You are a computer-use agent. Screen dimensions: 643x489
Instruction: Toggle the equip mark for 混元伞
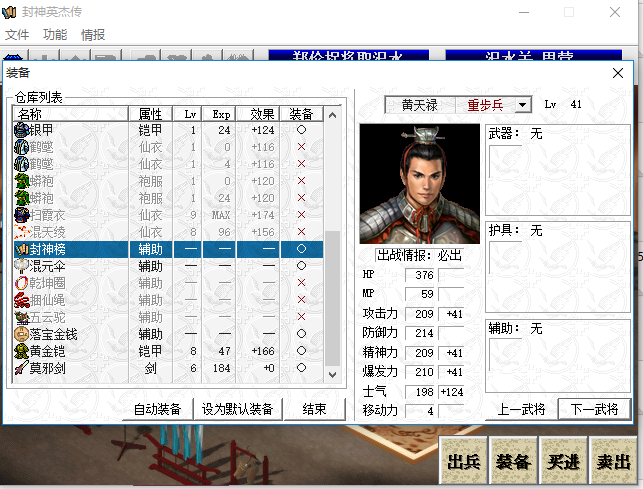pos(301,266)
